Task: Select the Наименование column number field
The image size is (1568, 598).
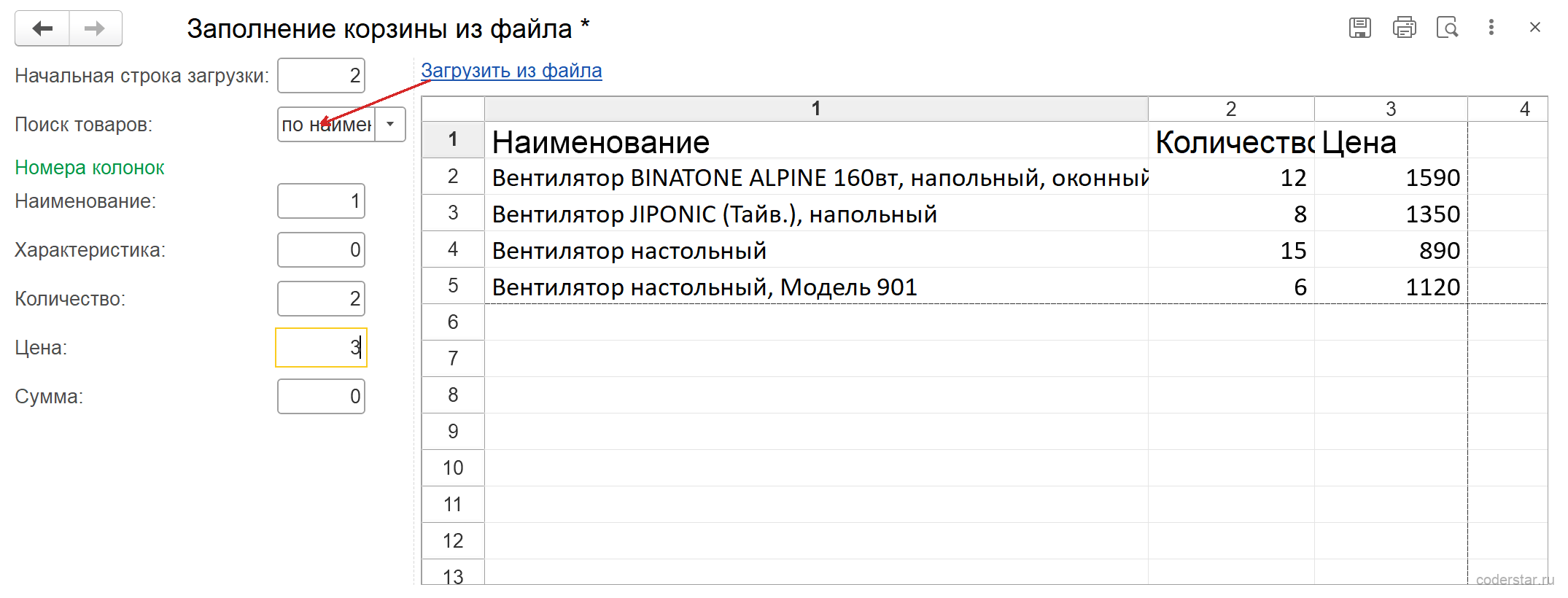Action: [x=321, y=201]
